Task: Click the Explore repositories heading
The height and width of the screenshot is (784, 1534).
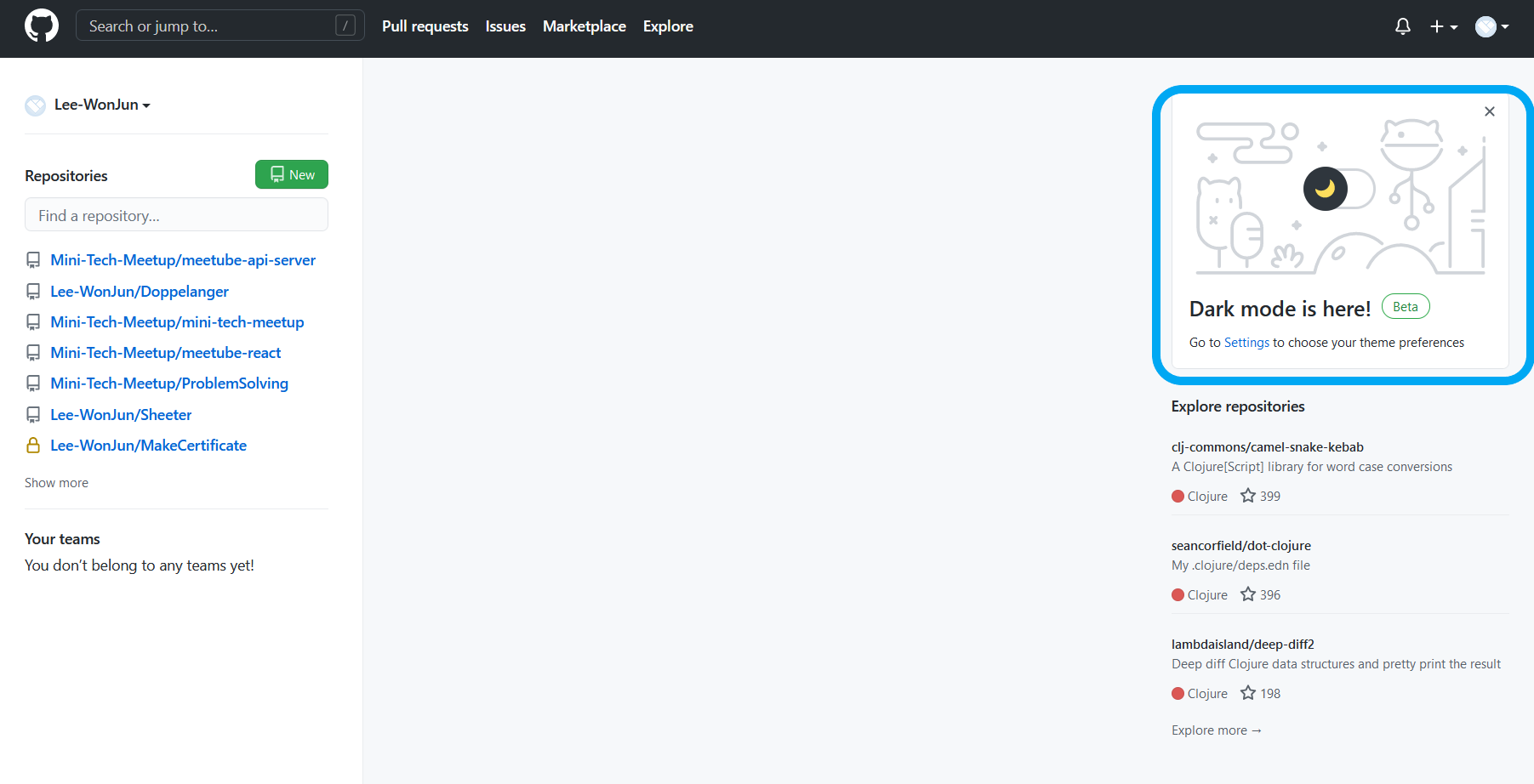Action: [1238, 406]
